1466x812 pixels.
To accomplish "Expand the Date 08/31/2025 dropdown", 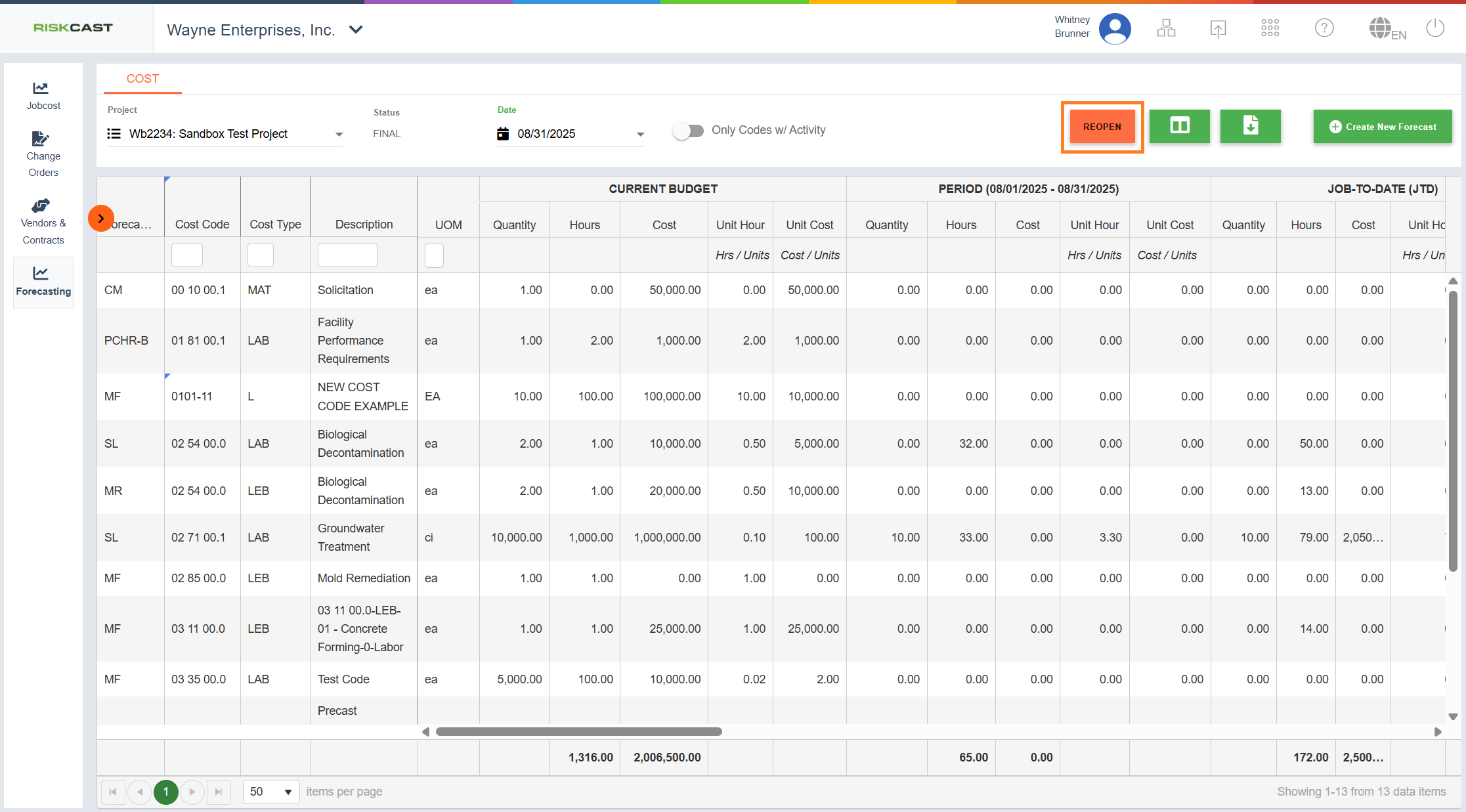I will pyautogui.click(x=640, y=134).
